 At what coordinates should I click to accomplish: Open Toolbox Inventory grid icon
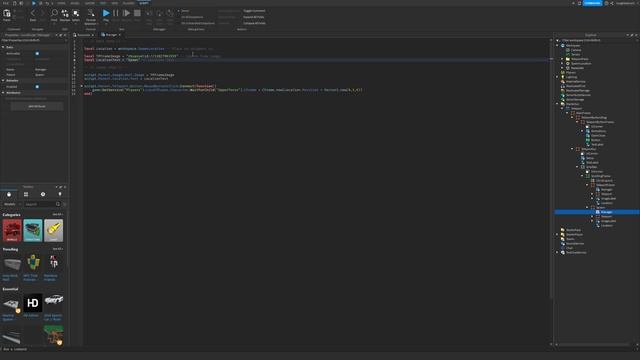click(x=26, y=194)
